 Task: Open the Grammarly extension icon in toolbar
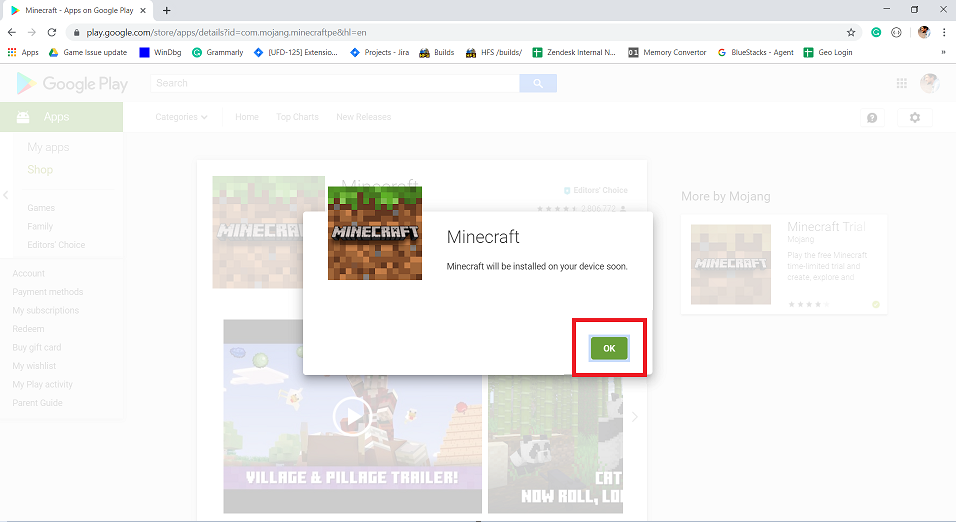pos(876,32)
